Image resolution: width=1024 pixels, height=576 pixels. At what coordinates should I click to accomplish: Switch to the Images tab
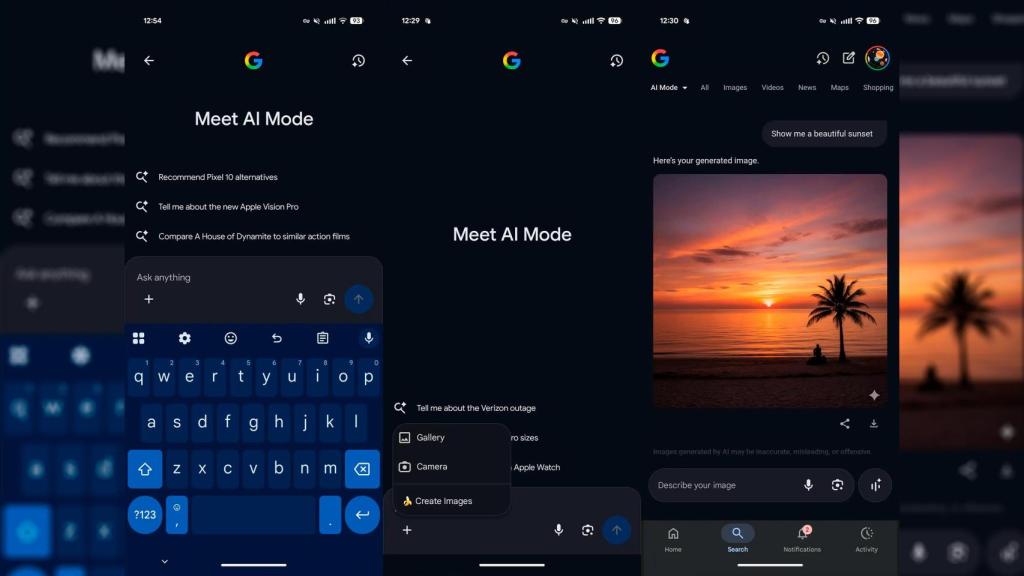(735, 88)
